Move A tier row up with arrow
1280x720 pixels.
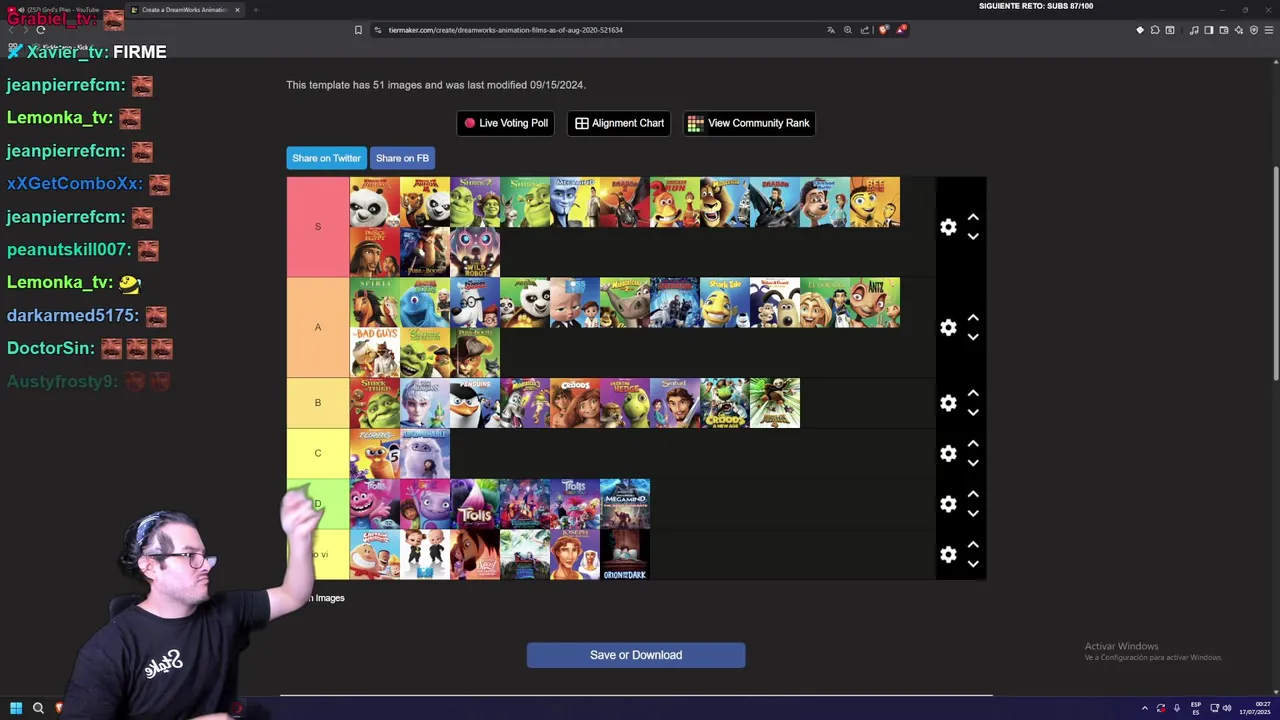(973, 317)
